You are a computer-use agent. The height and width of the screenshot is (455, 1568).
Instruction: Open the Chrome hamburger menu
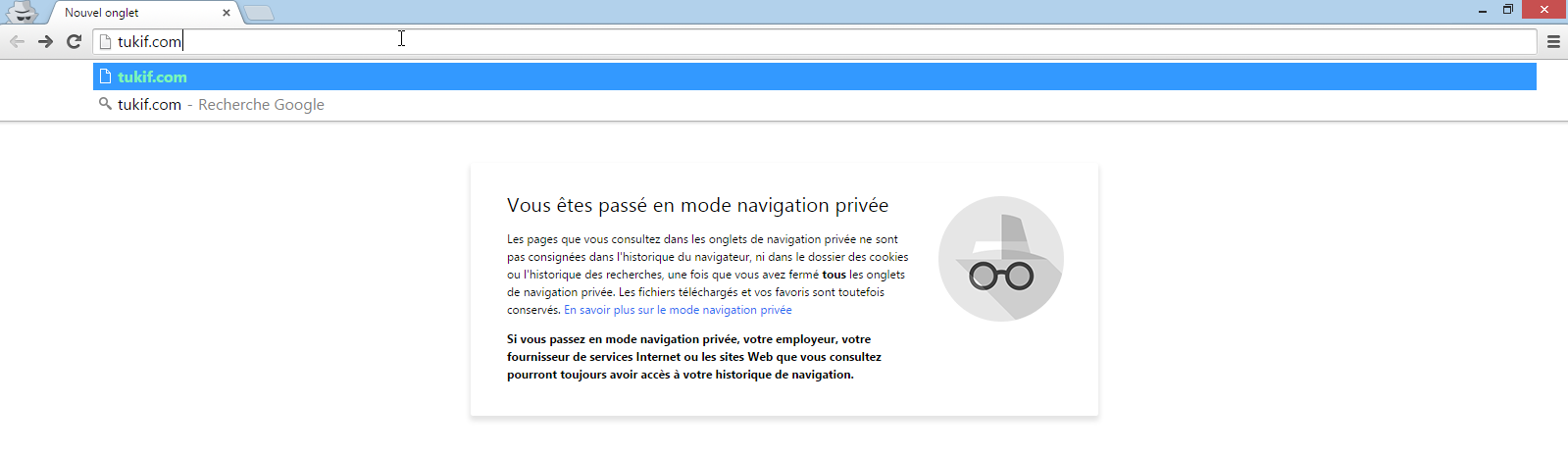[1553, 41]
